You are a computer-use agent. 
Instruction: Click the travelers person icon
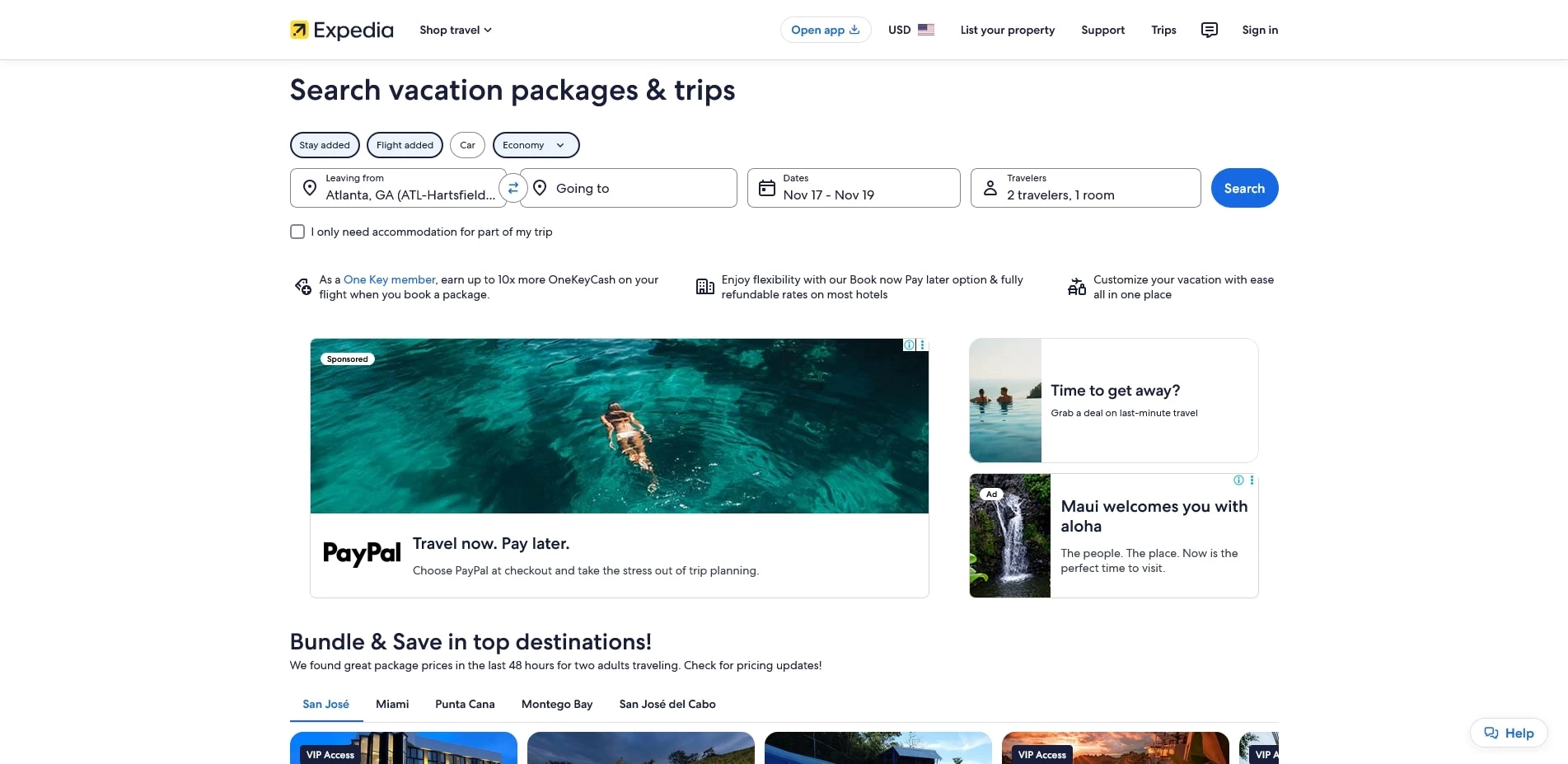[x=990, y=188]
